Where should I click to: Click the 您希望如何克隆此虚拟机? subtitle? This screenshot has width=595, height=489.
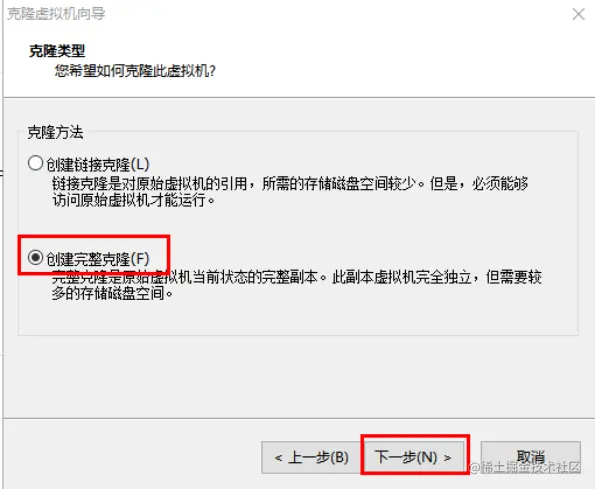pyautogui.click(x=135, y=71)
